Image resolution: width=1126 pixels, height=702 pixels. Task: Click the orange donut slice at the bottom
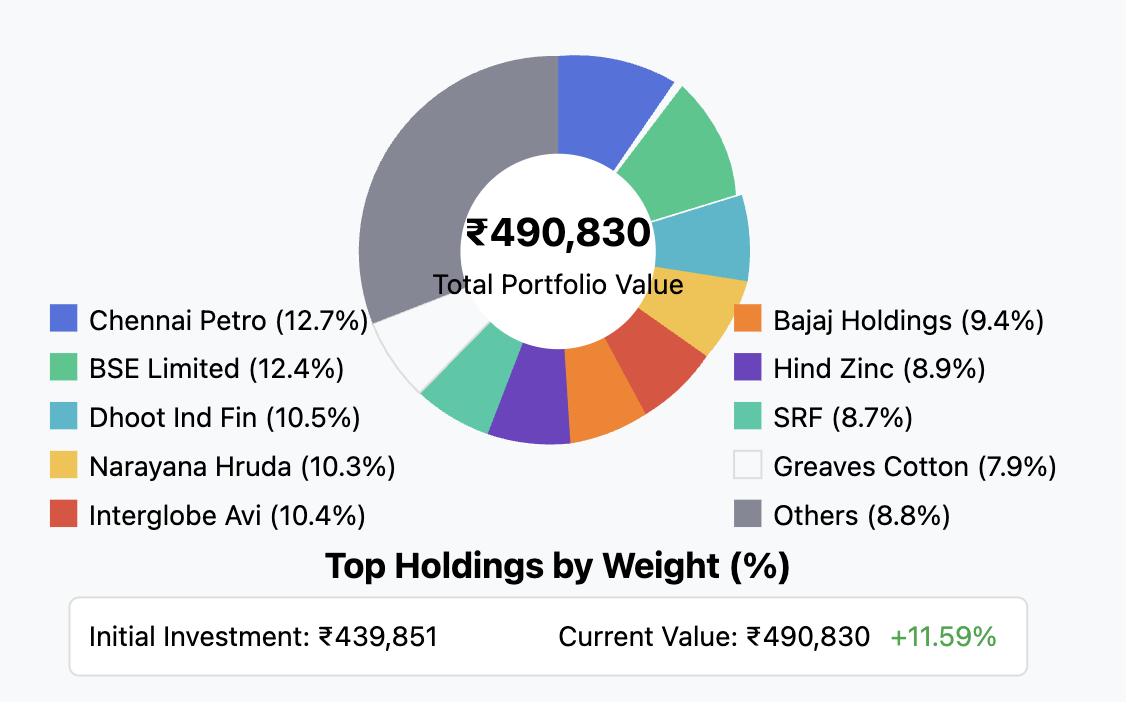[605, 393]
